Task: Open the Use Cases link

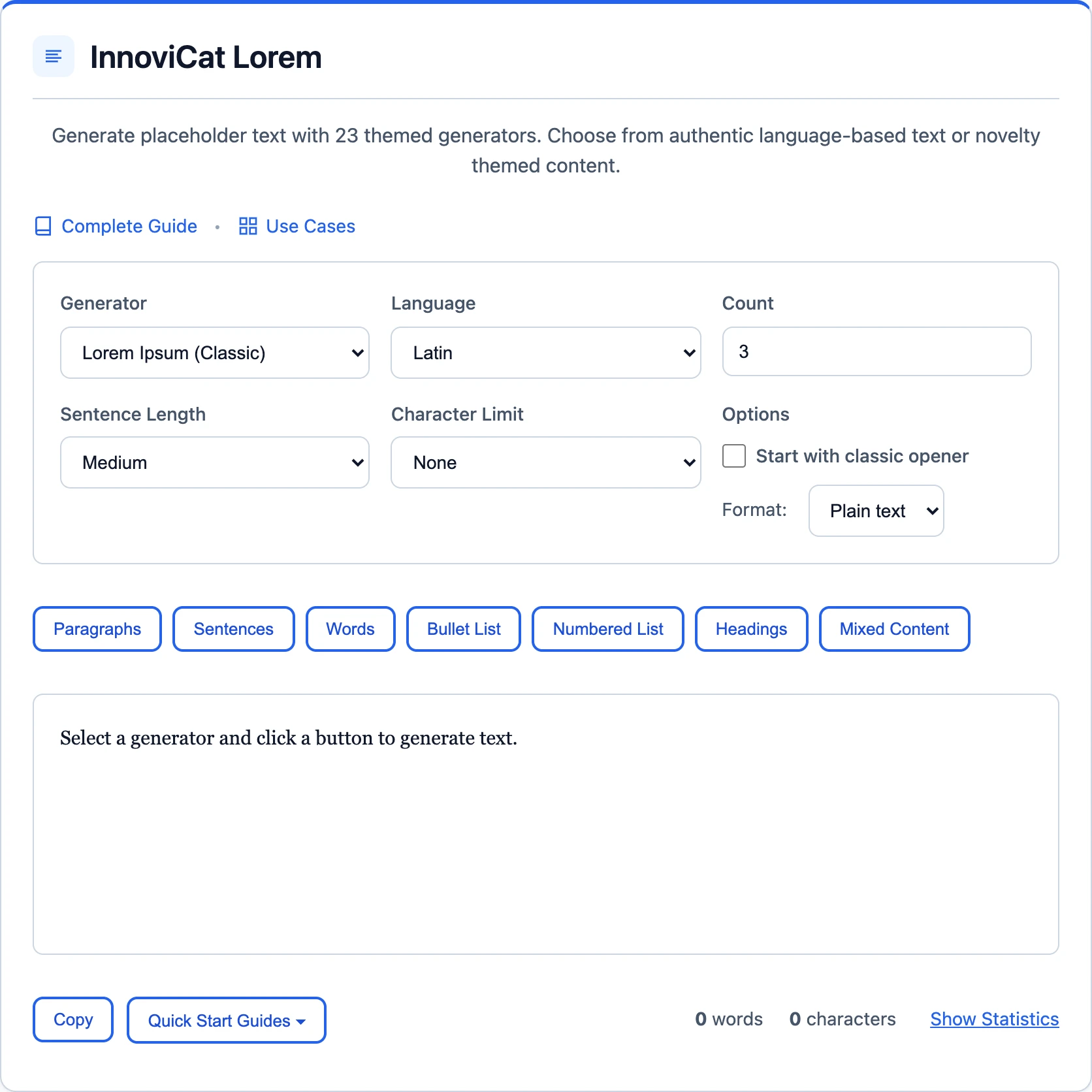Action: click(311, 226)
